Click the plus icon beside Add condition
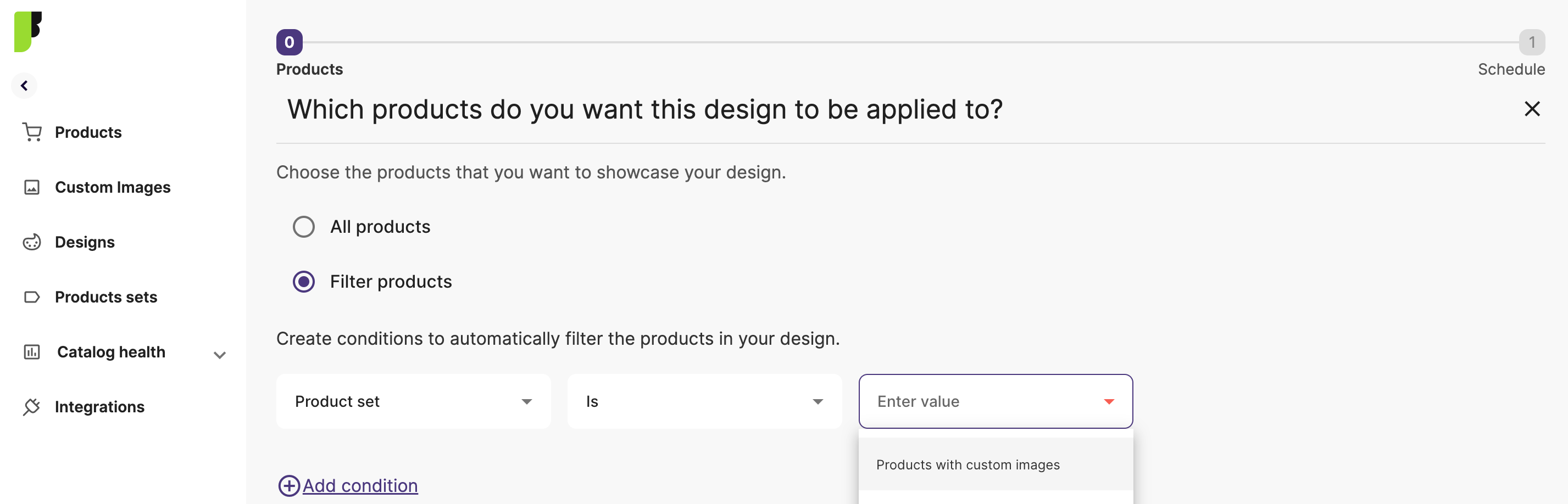Screen dimensions: 1568x504 (288, 486)
